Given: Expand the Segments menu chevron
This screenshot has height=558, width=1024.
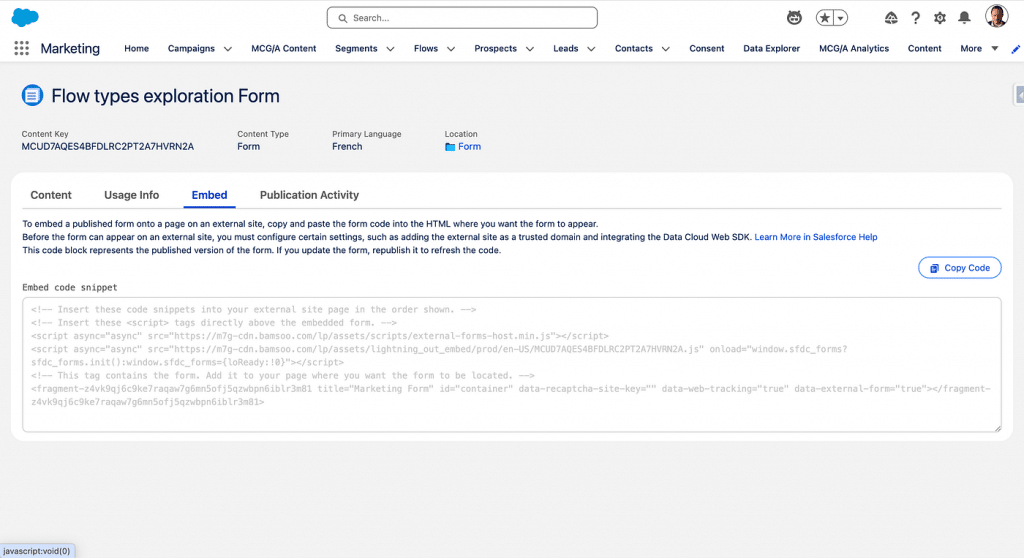Looking at the screenshot, I should (390, 48).
